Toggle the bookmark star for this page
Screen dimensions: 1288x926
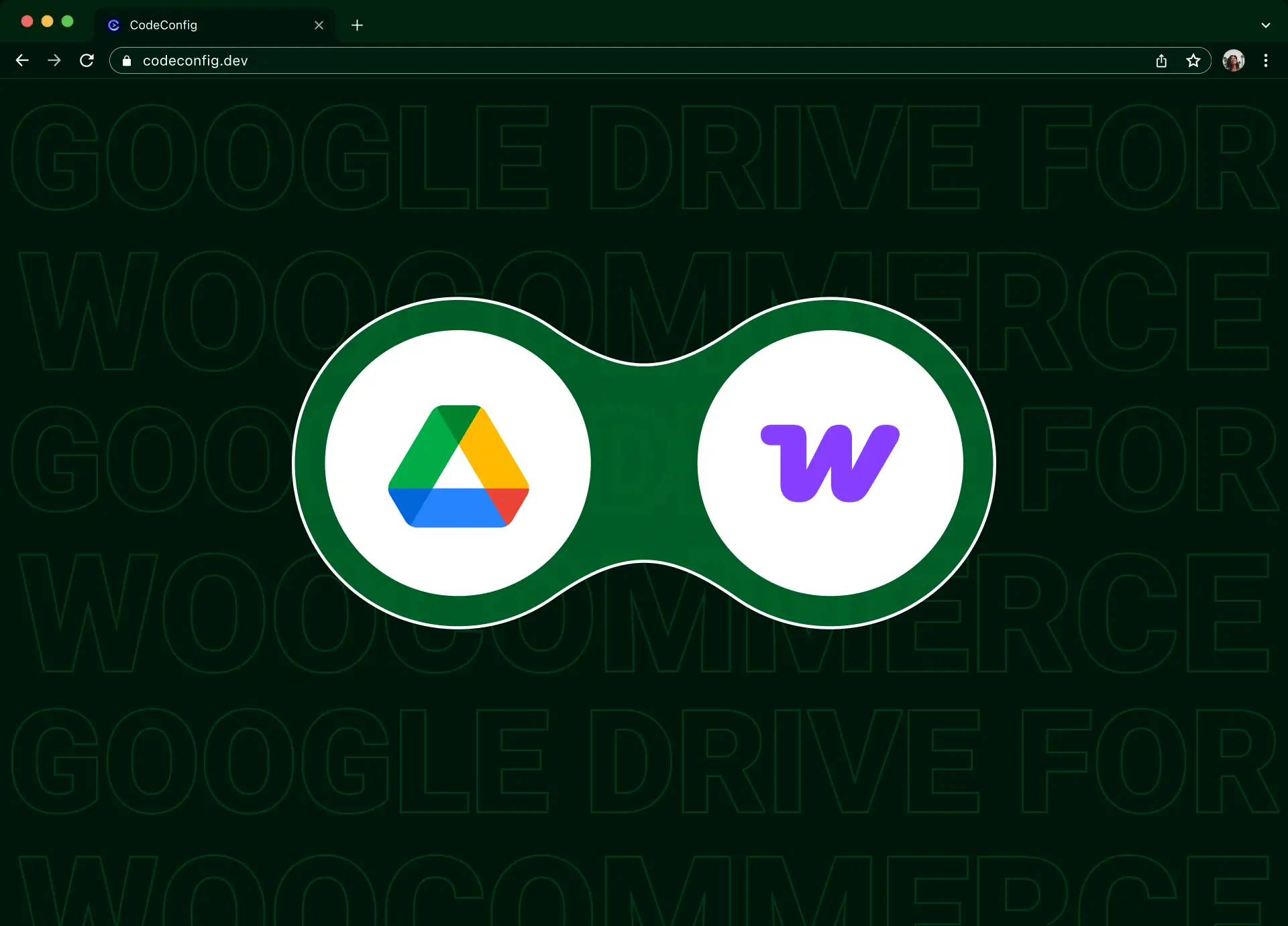(1193, 60)
